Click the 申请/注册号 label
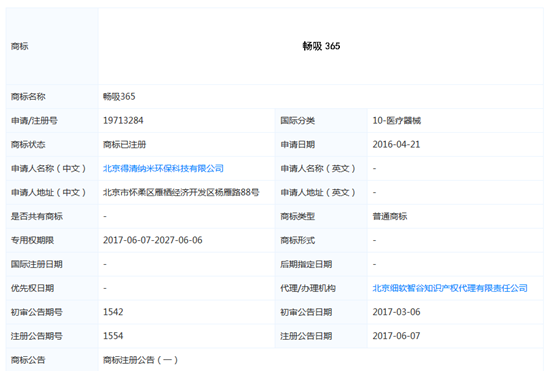The height and width of the screenshot is (373, 558). pyautogui.click(x=34, y=120)
